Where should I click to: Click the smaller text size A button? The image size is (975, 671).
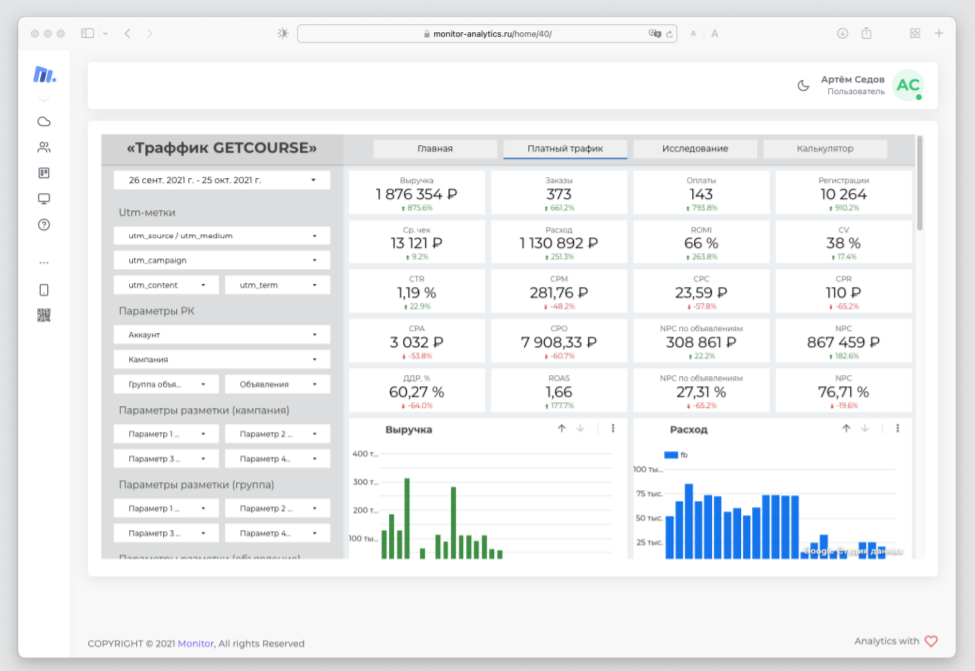pos(693,34)
